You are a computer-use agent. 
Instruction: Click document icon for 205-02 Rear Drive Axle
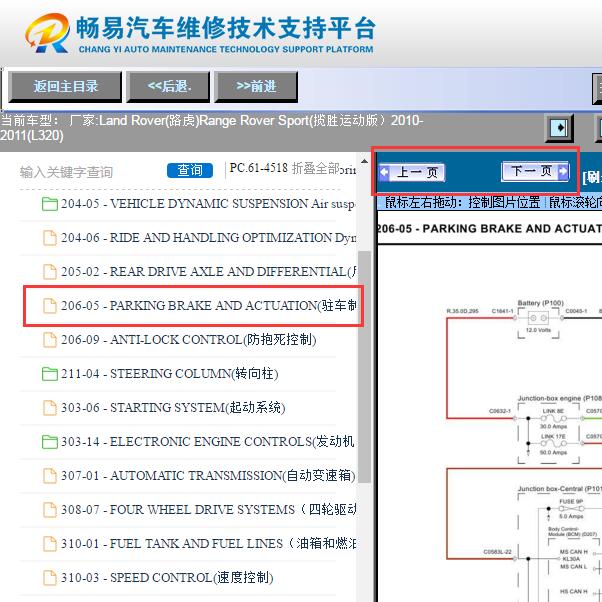click(x=50, y=271)
